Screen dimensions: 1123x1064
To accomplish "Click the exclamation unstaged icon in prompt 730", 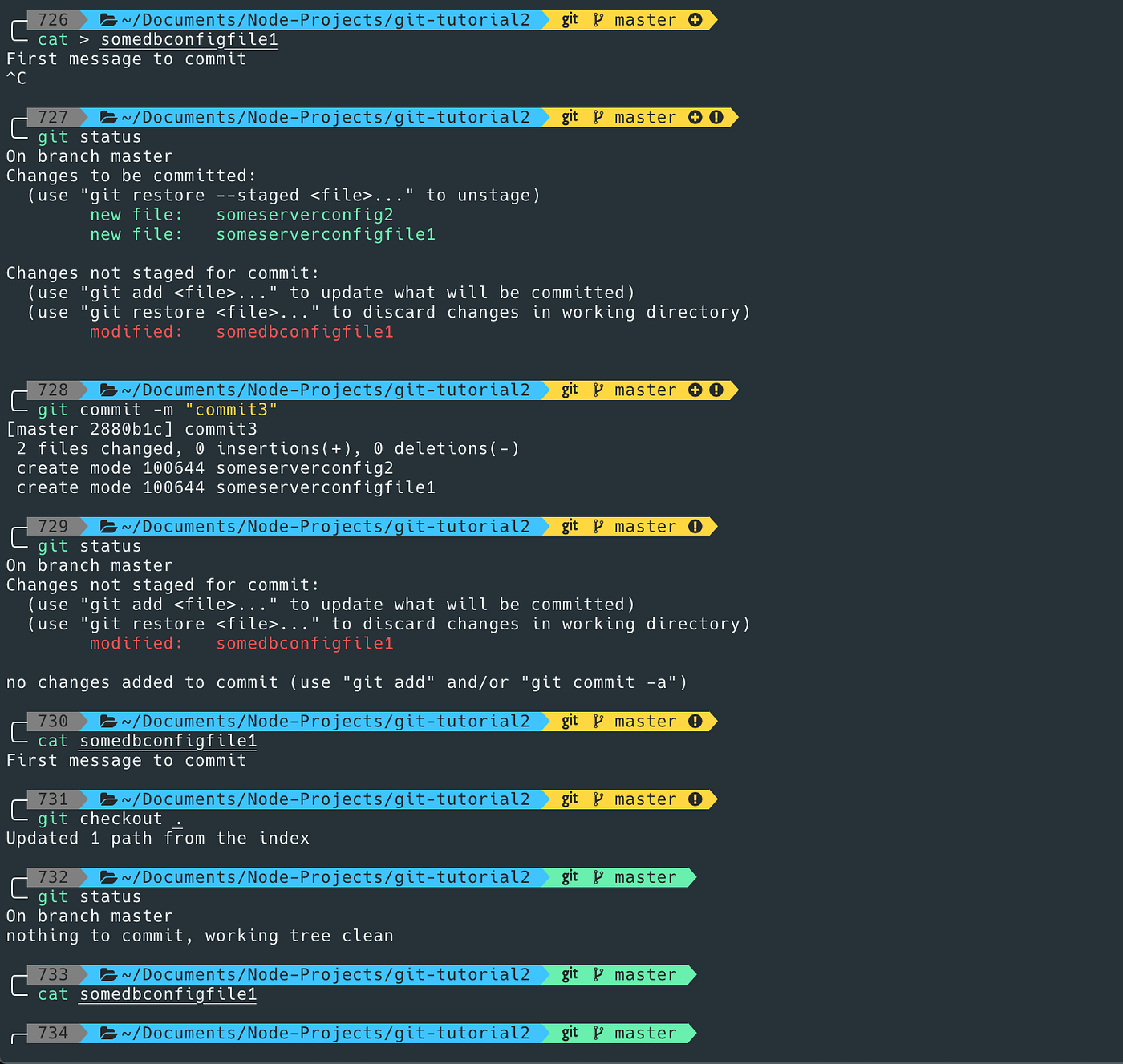I will click(x=695, y=722).
